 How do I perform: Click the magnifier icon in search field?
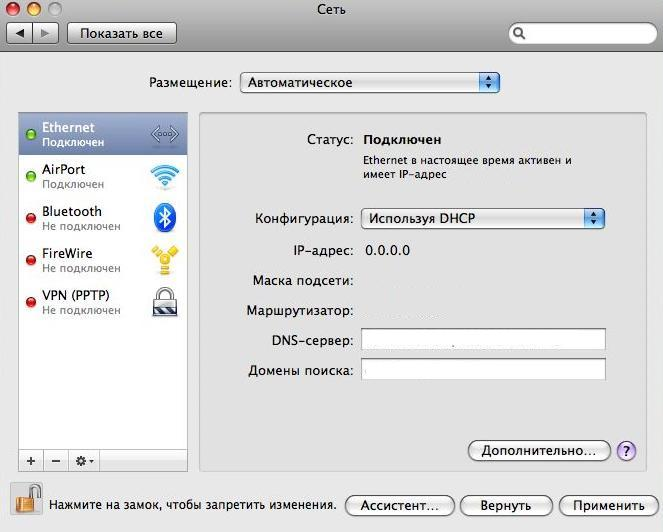(519, 33)
